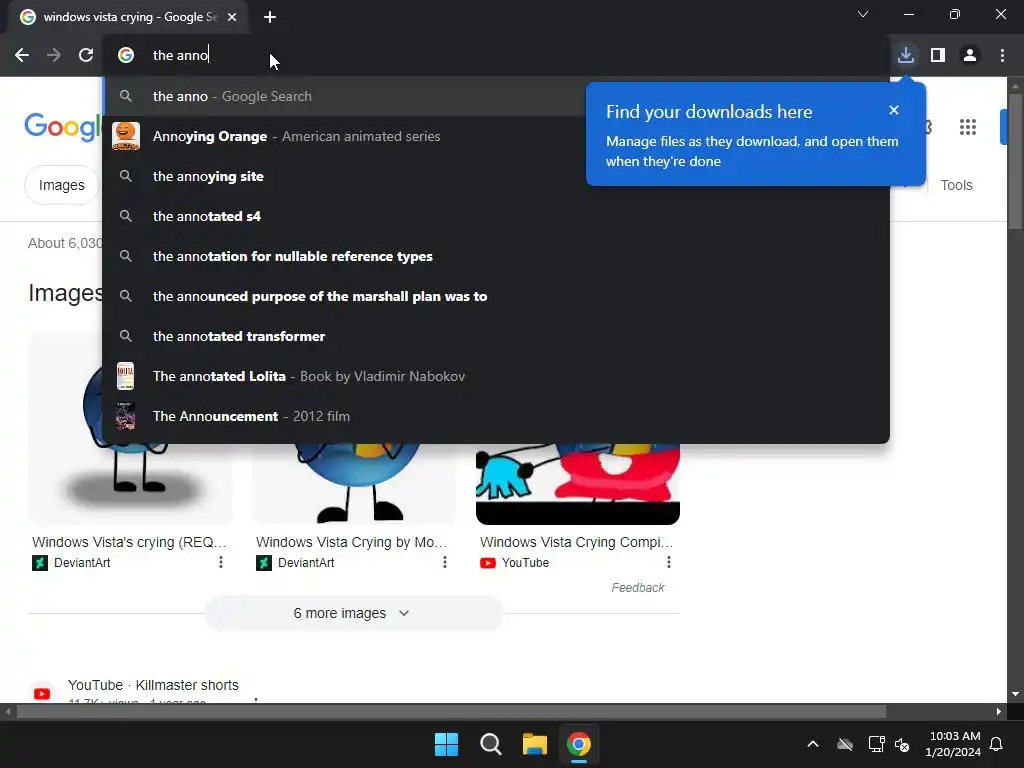Open the Google apps grid icon
Viewport: 1024px width, 768px height.
point(968,127)
